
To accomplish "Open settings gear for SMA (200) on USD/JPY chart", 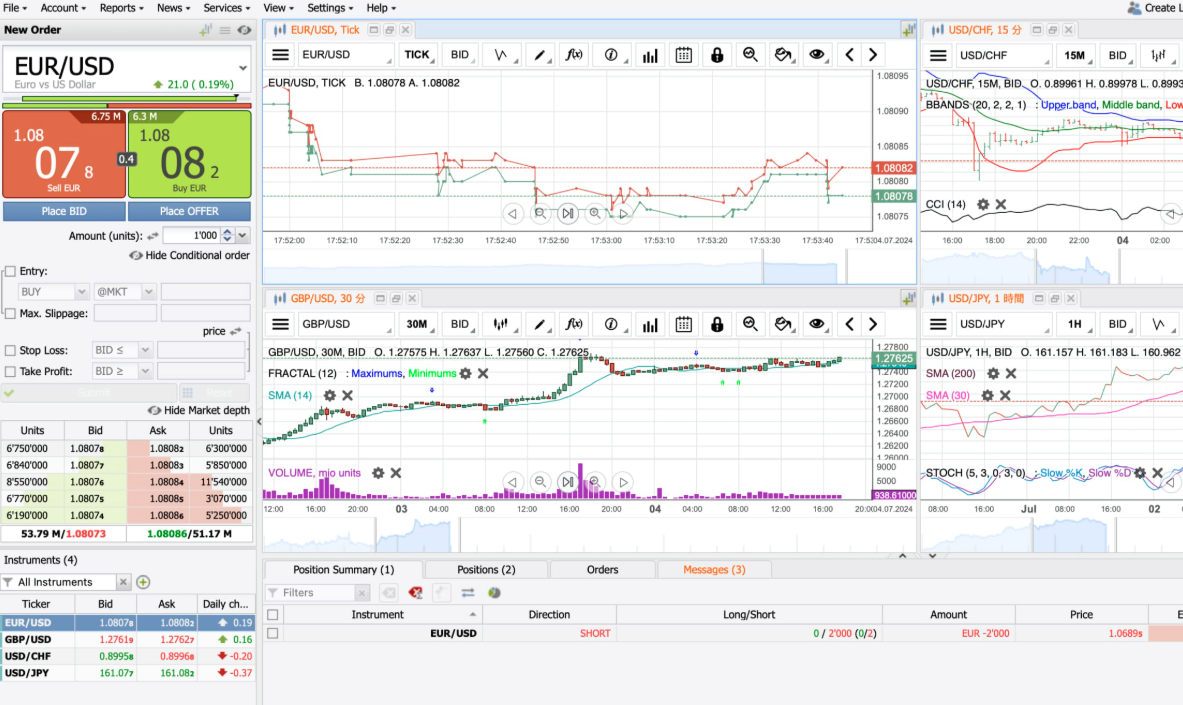I will [993, 374].
